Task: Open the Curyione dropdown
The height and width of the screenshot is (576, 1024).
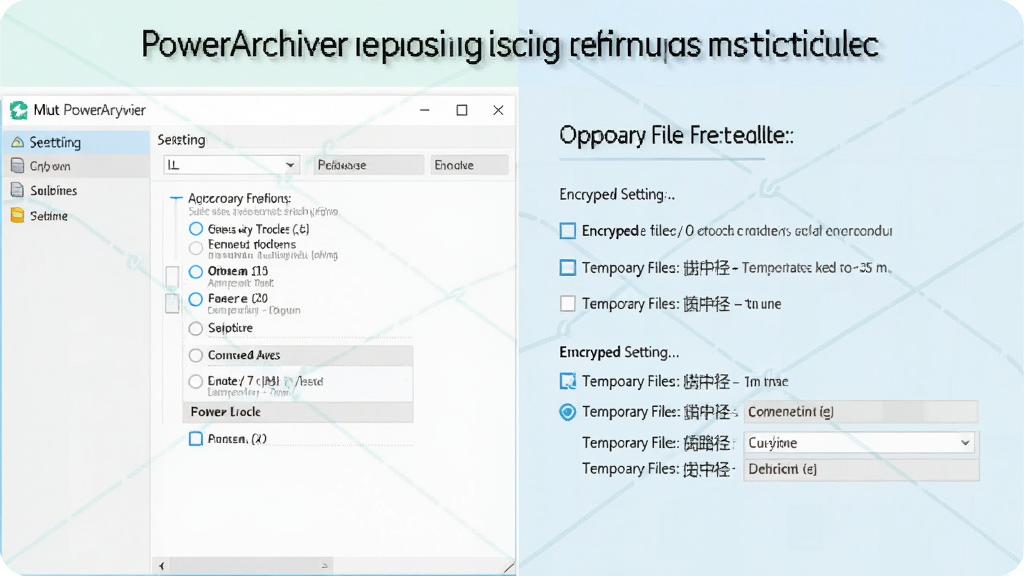Action: pos(859,443)
